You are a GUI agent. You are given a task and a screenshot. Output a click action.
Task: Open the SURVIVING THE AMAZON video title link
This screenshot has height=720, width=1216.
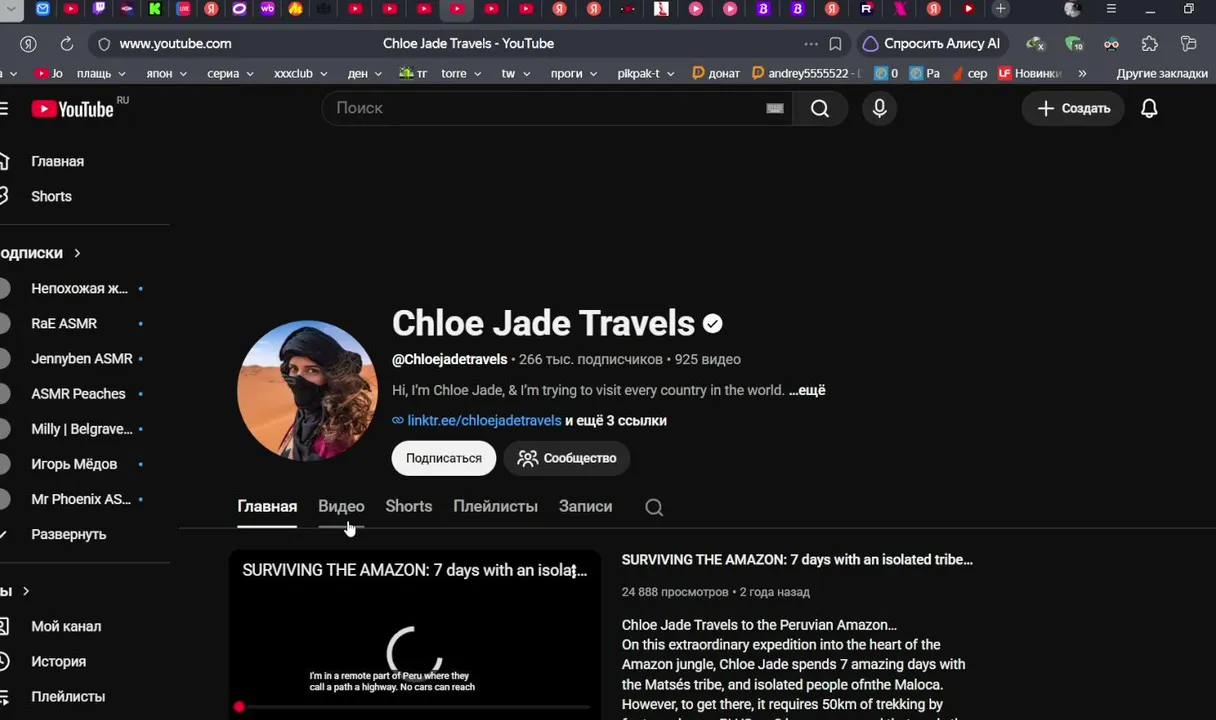[797, 560]
